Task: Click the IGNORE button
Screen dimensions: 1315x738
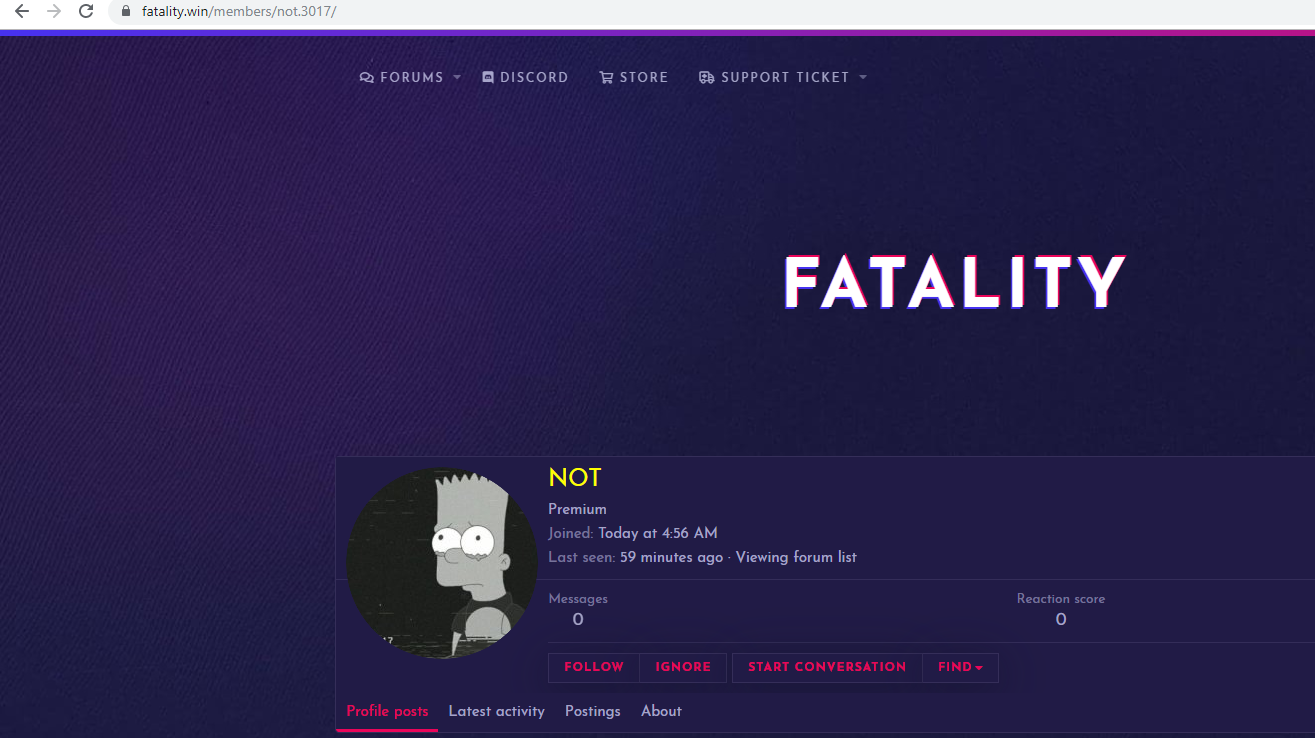Action: (683, 667)
